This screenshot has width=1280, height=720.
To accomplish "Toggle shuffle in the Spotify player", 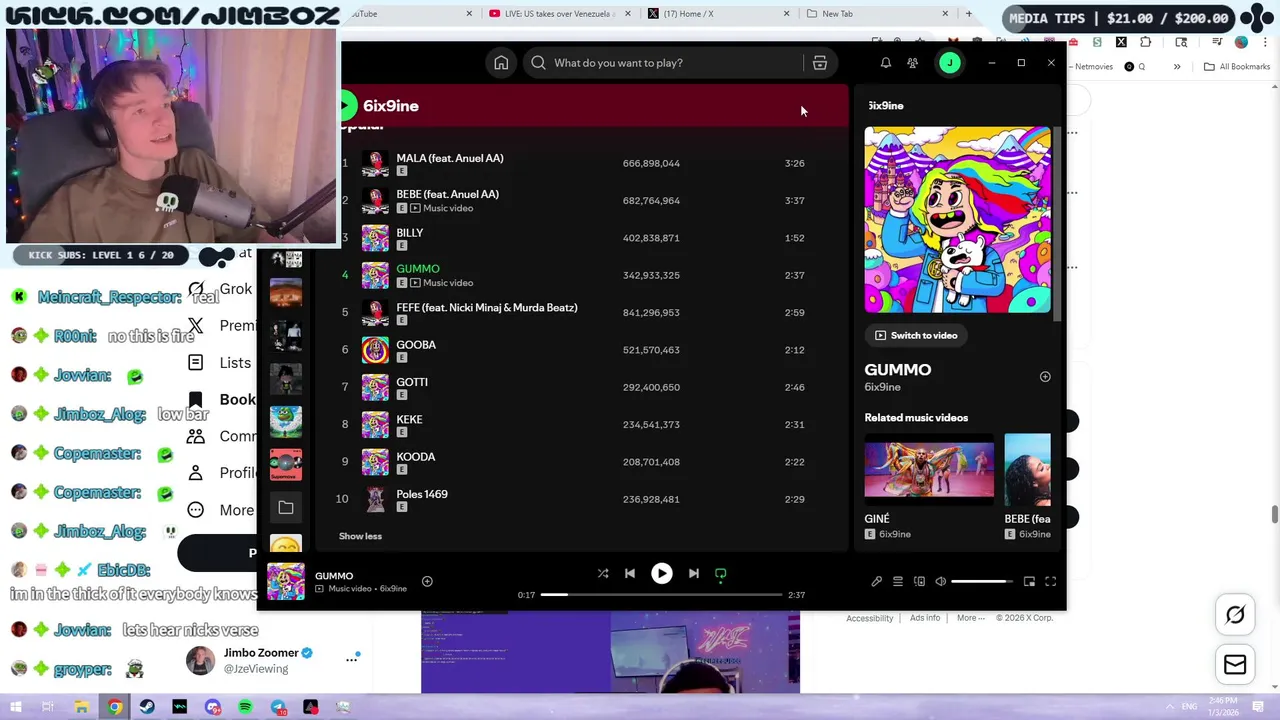I will click(603, 573).
